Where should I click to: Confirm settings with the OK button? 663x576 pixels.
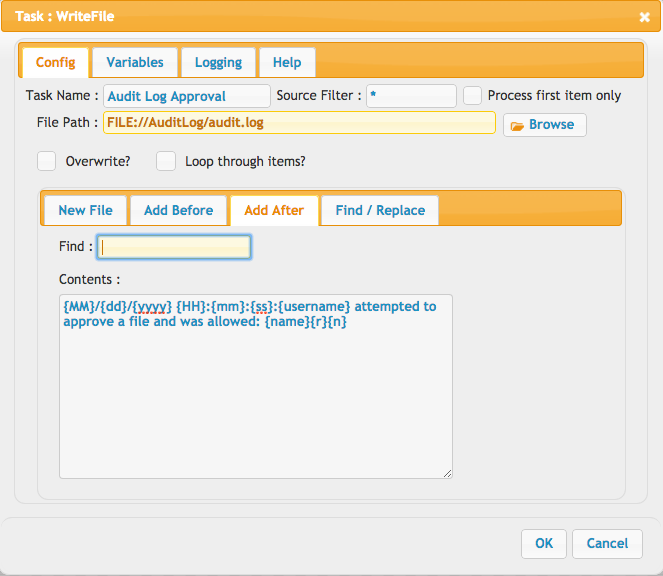point(544,543)
